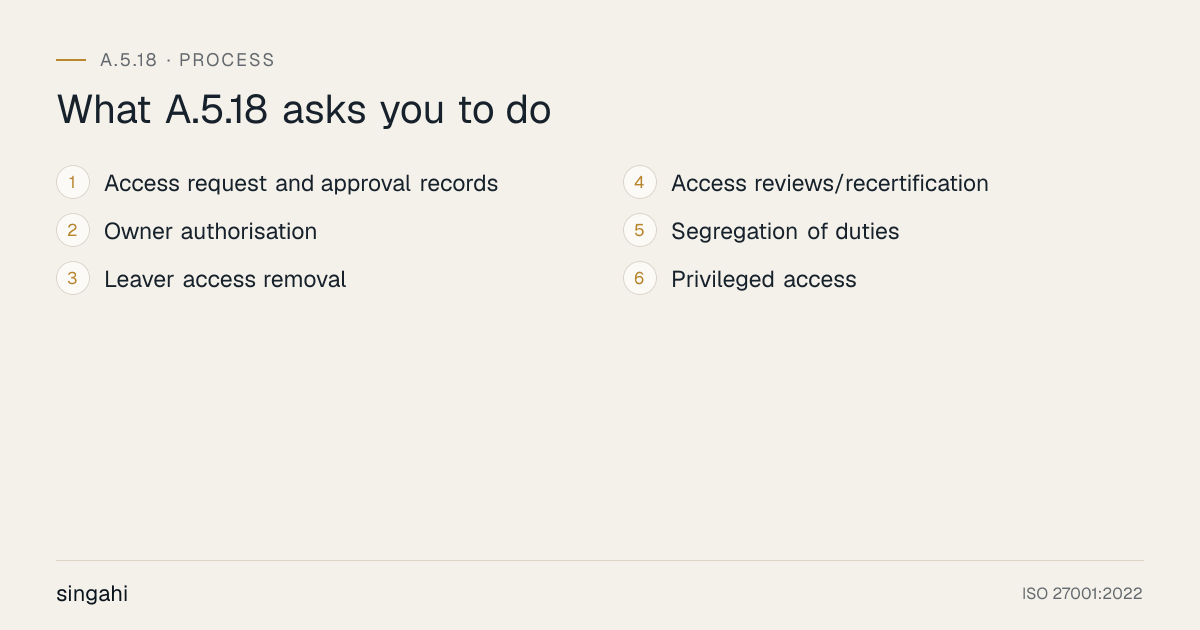1200x630 pixels.
Task: Click the number 4 circle badge
Action: (640, 183)
